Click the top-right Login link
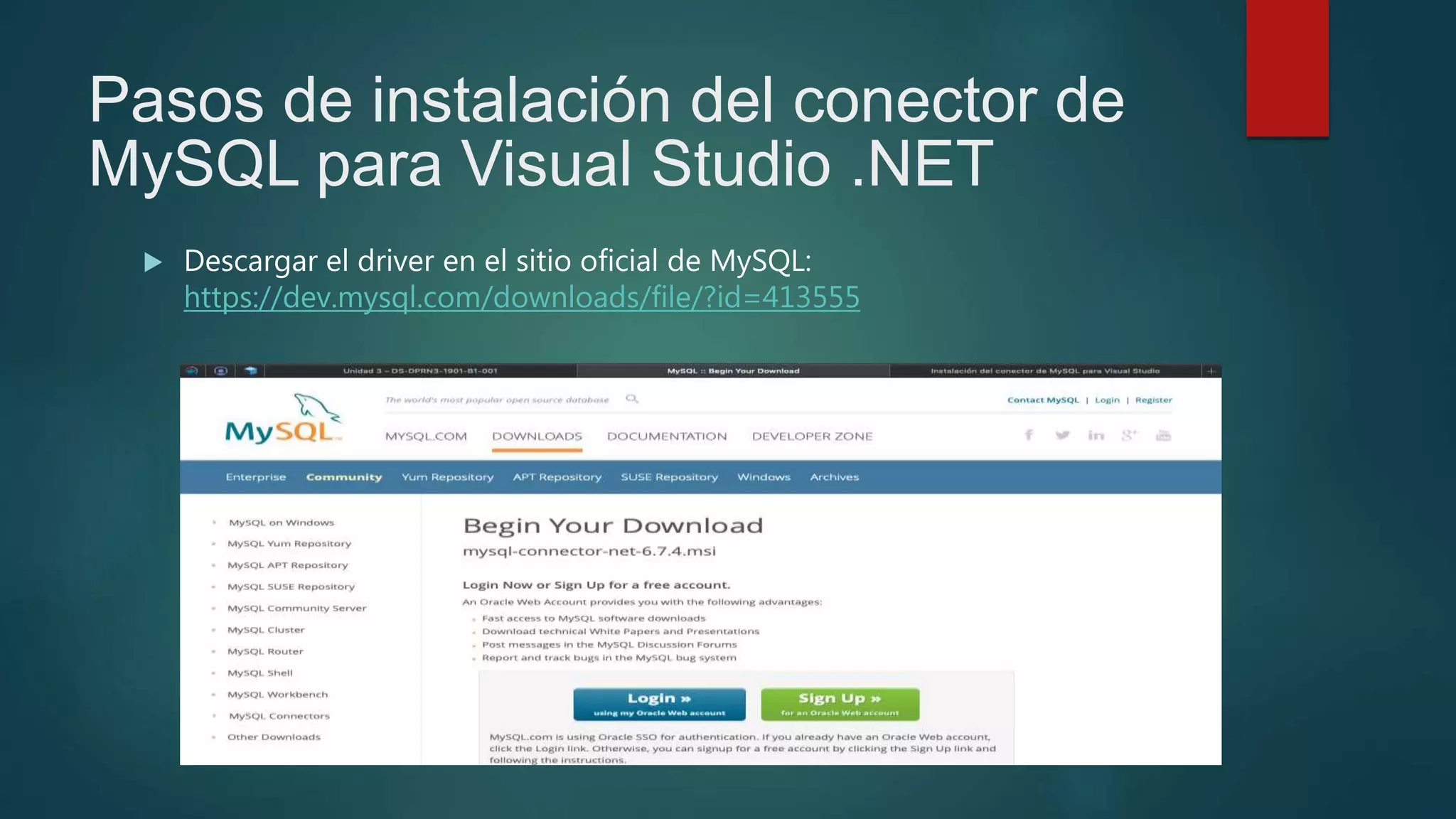 [x=1107, y=400]
